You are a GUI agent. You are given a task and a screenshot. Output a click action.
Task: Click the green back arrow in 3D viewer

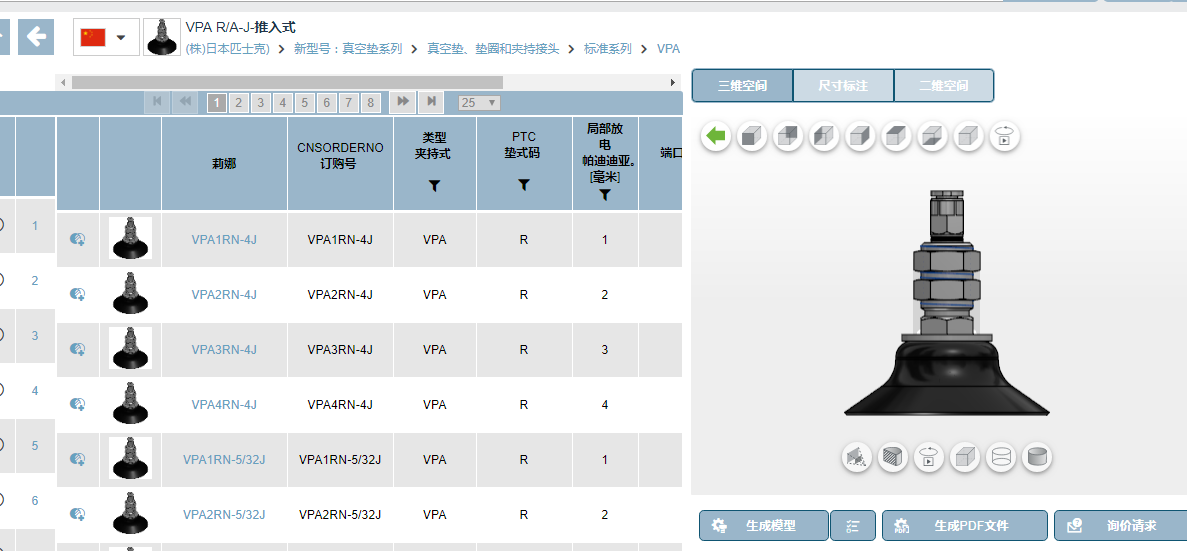point(715,137)
